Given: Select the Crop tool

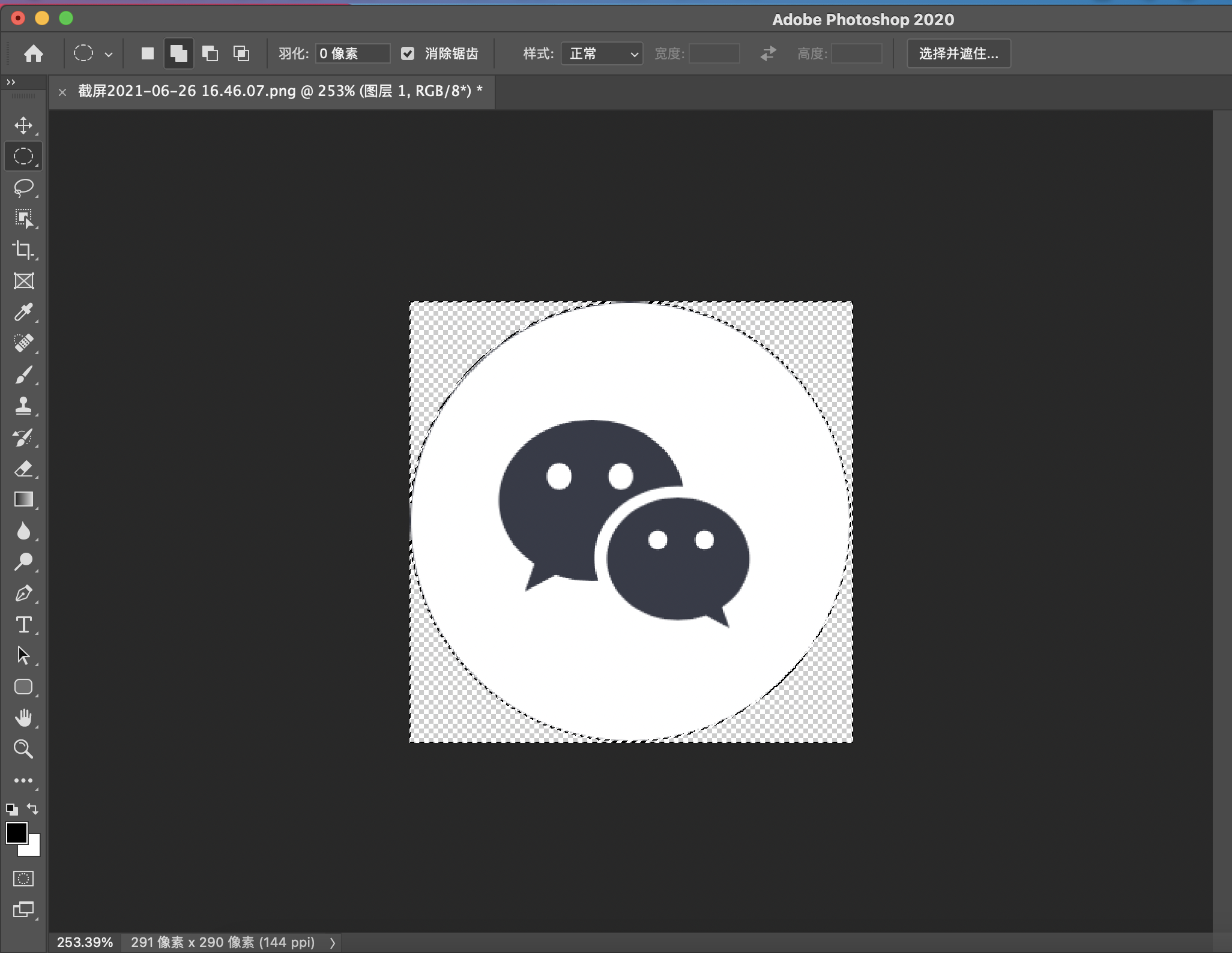Looking at the screenshot, I should [x=23, y=250].
